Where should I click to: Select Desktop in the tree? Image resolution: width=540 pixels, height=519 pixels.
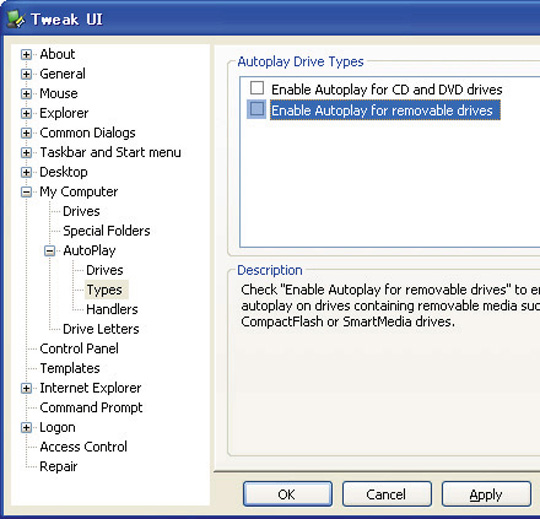63,172
